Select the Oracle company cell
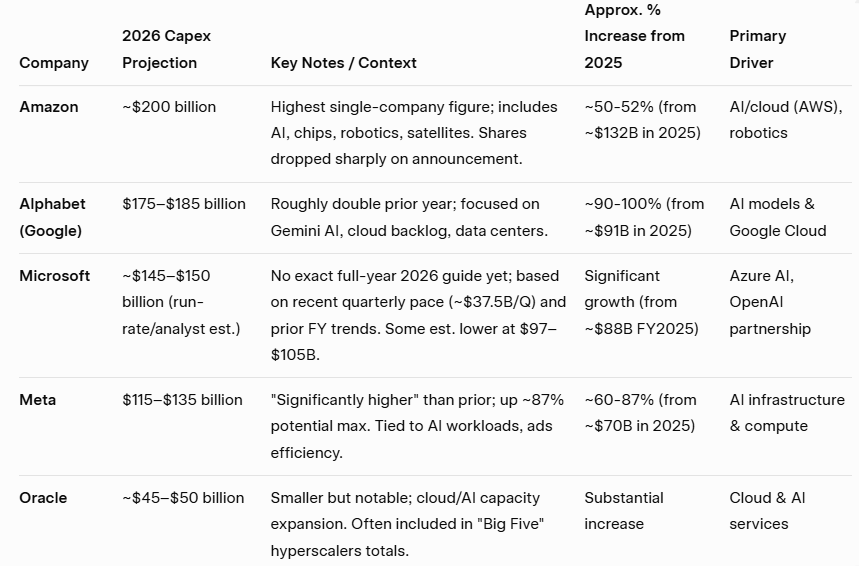Viewport: 859px width, 566px height. [x=41, y=498]
